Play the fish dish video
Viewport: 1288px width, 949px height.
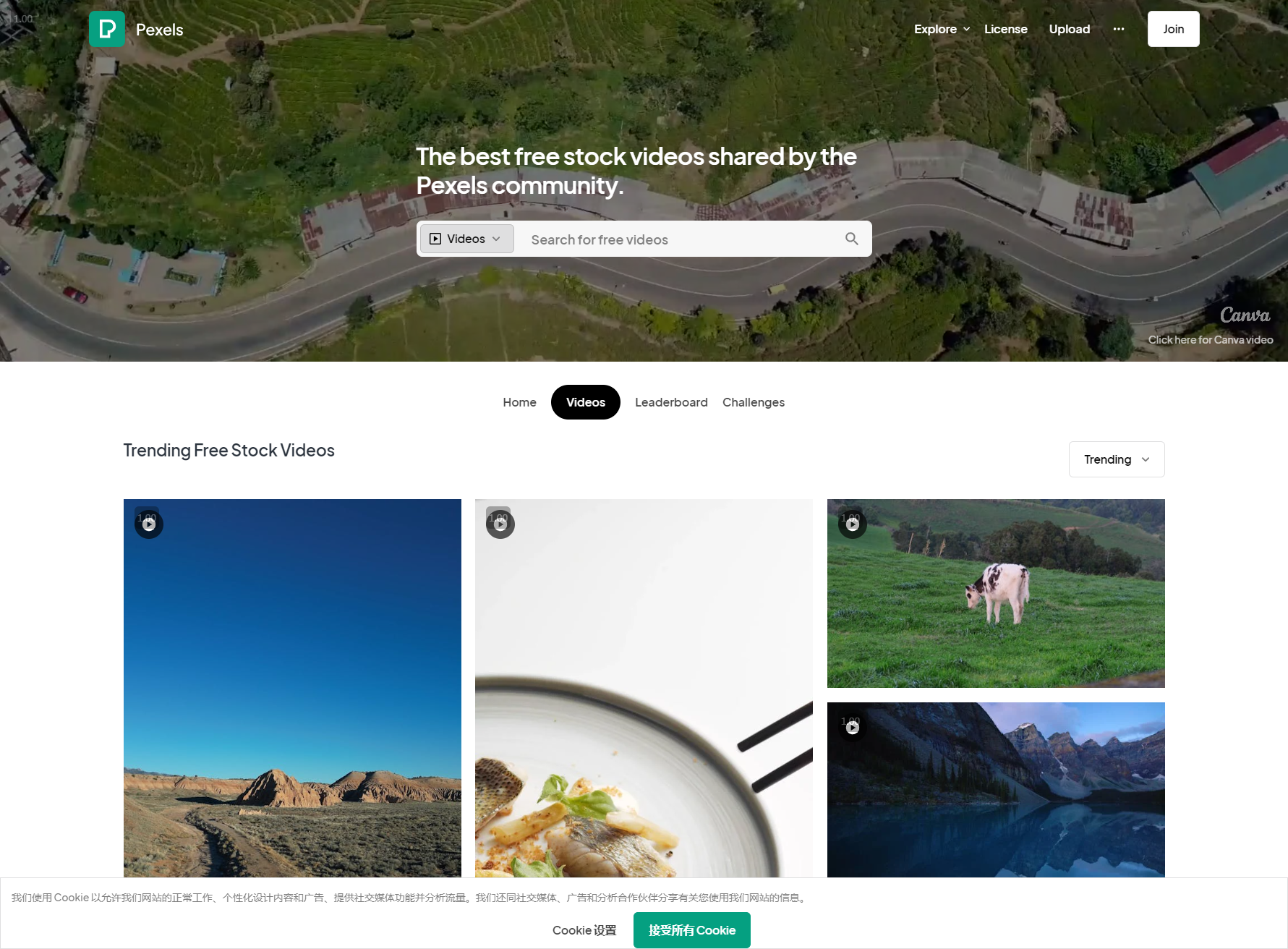(x=500, y=524)
